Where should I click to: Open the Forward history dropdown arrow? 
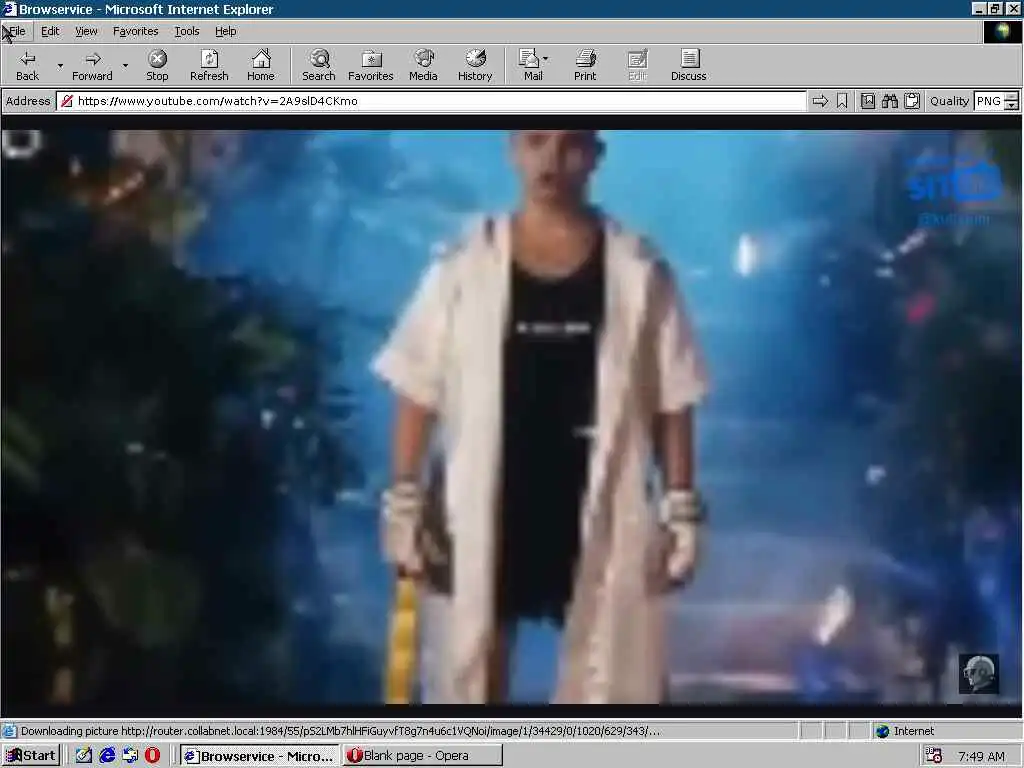[x=125, y=65]
